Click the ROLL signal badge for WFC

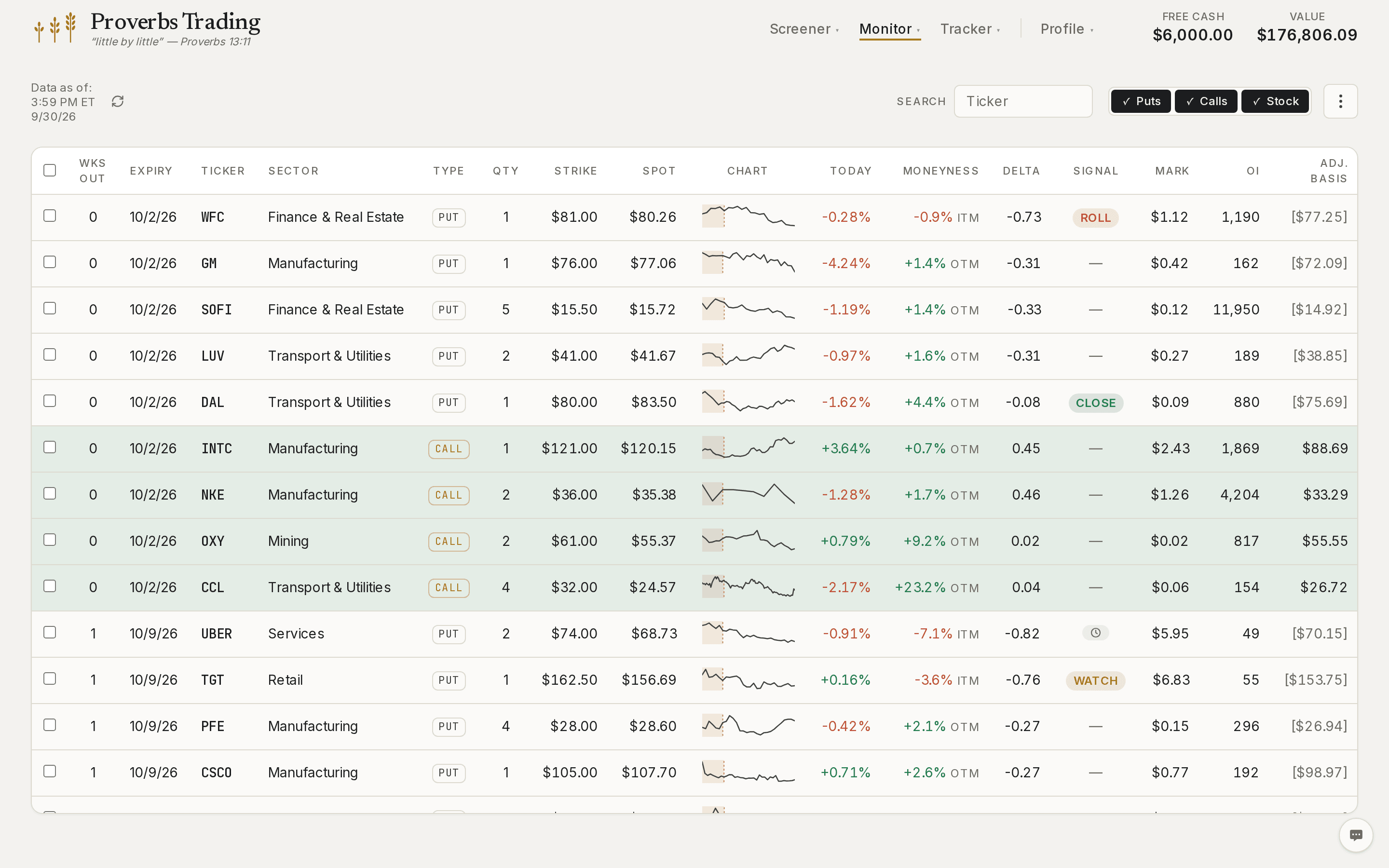click(x=1095, y=217)
